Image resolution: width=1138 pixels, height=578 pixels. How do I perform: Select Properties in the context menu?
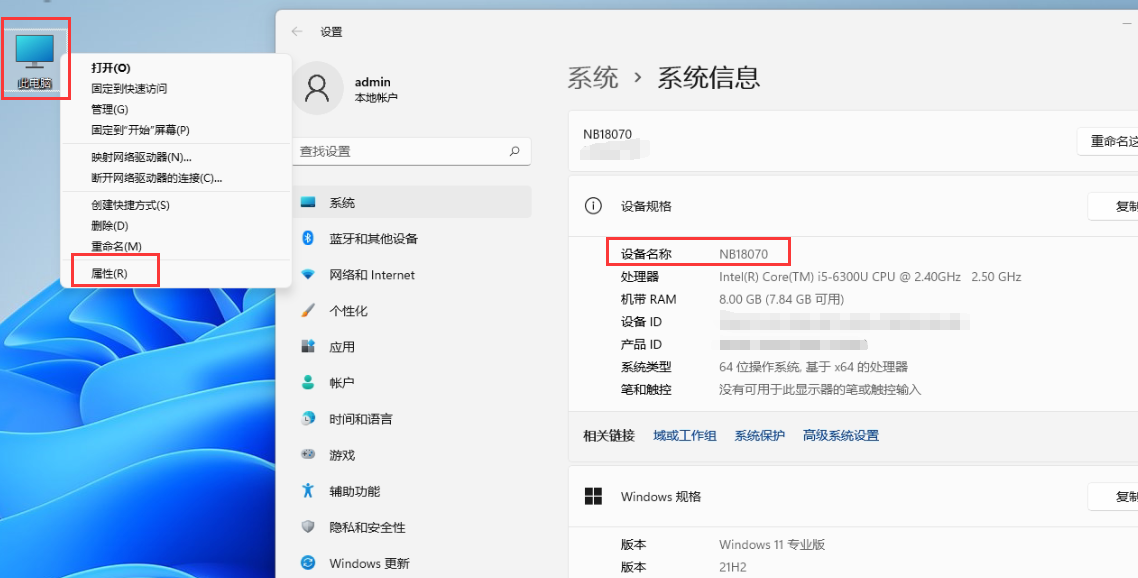click(109, 273)
